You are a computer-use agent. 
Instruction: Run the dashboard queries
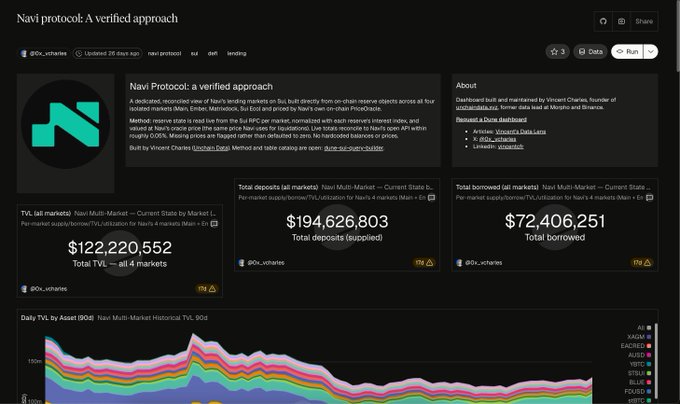pos(627,52)
